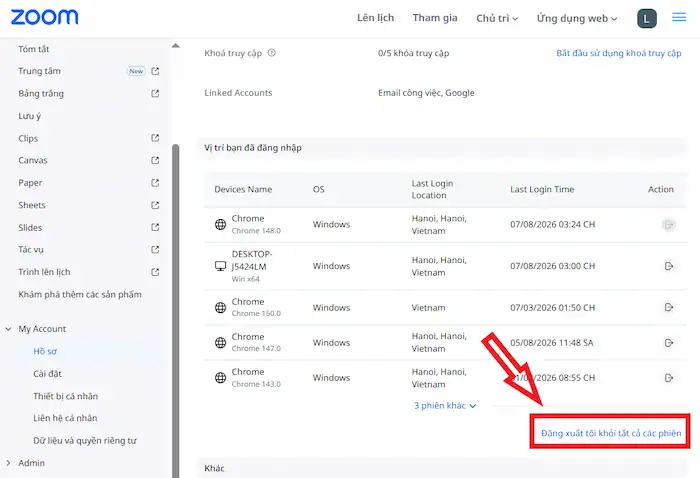This screenshot has width=700, height=478.
Task: Sign out the Chrome 143.0 session
Action: pyautogui.click(x=668, y=378)
